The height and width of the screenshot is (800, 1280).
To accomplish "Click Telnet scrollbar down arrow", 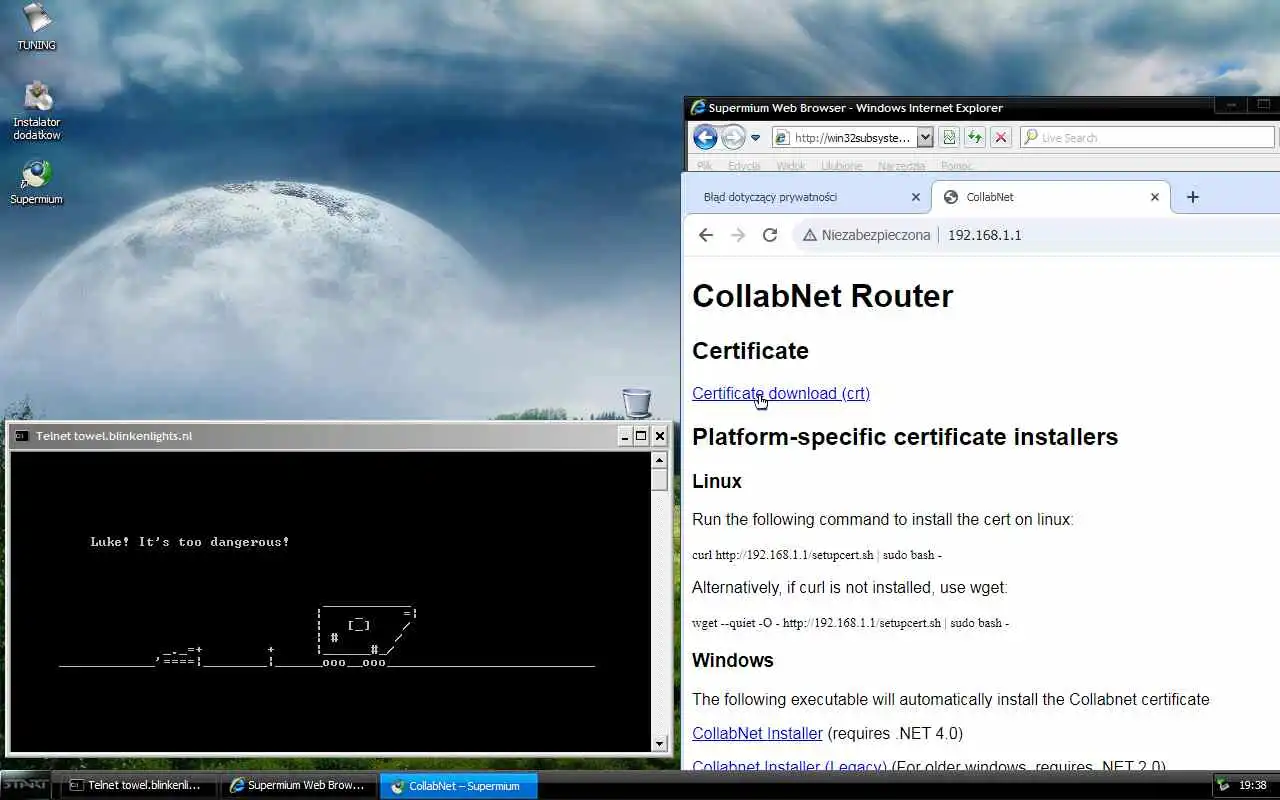I will coord(659,744).
